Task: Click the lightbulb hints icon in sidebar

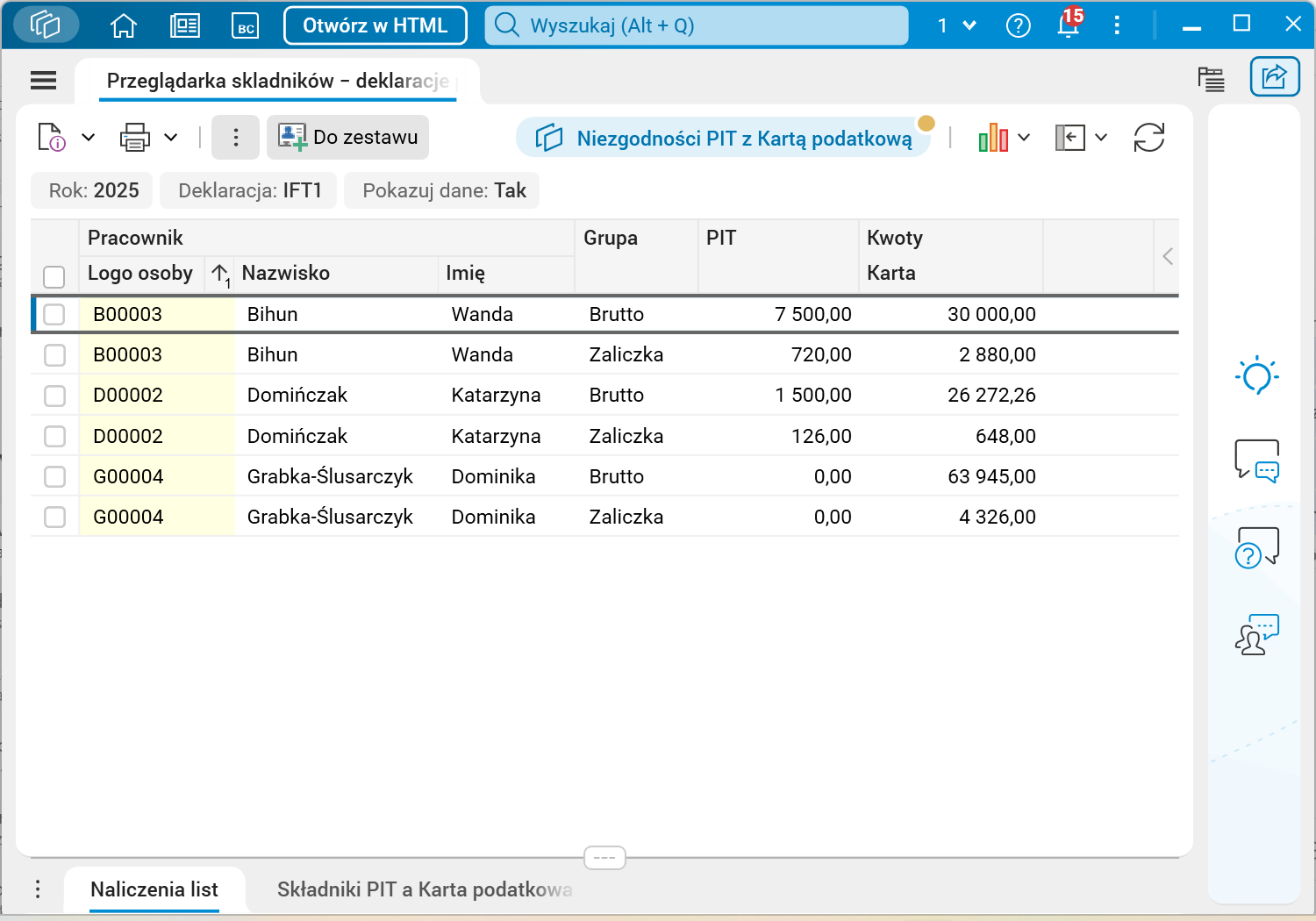Action: coord(1256,376)
